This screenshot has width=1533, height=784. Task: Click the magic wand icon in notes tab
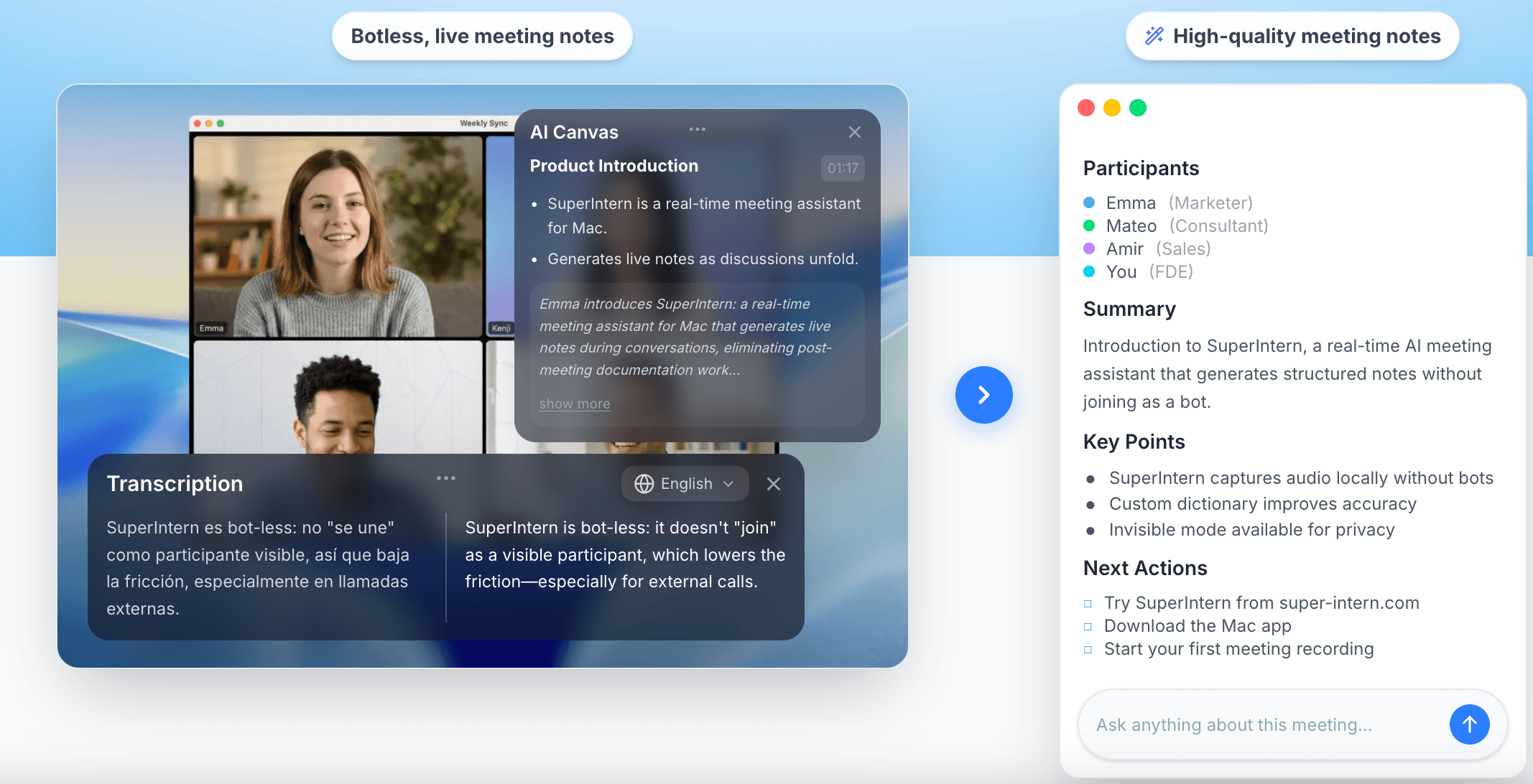click(x=1154, y=36)
